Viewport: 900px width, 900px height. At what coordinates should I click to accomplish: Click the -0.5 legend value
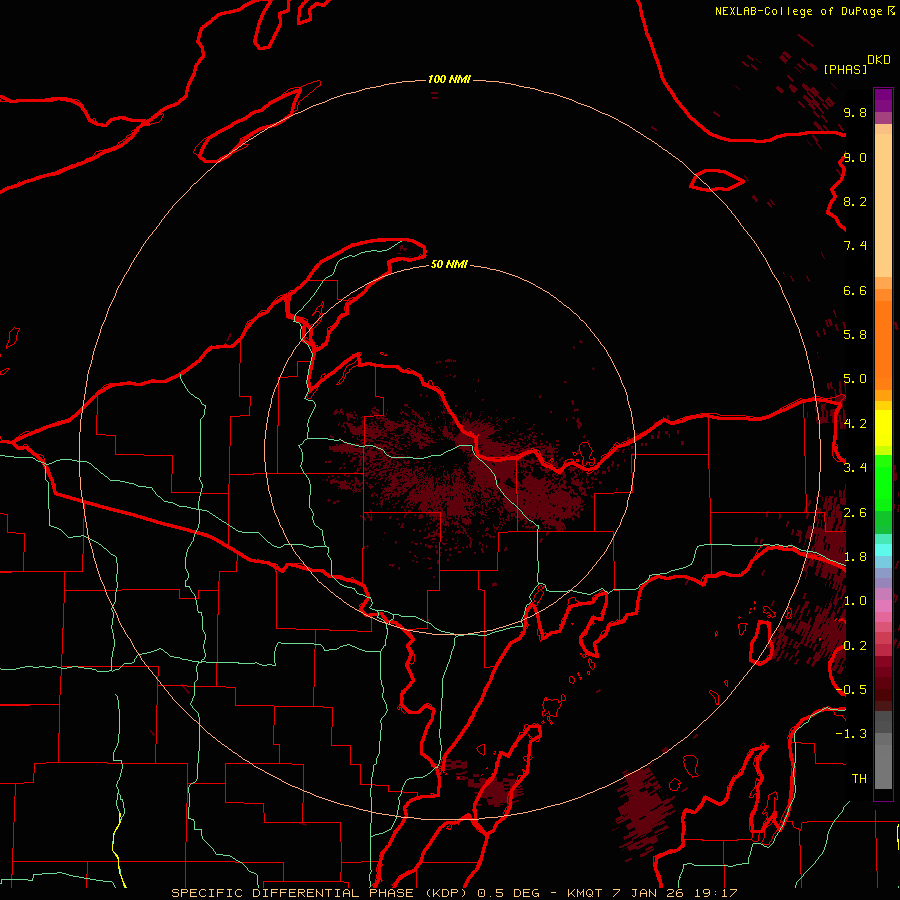coord(851,690)
